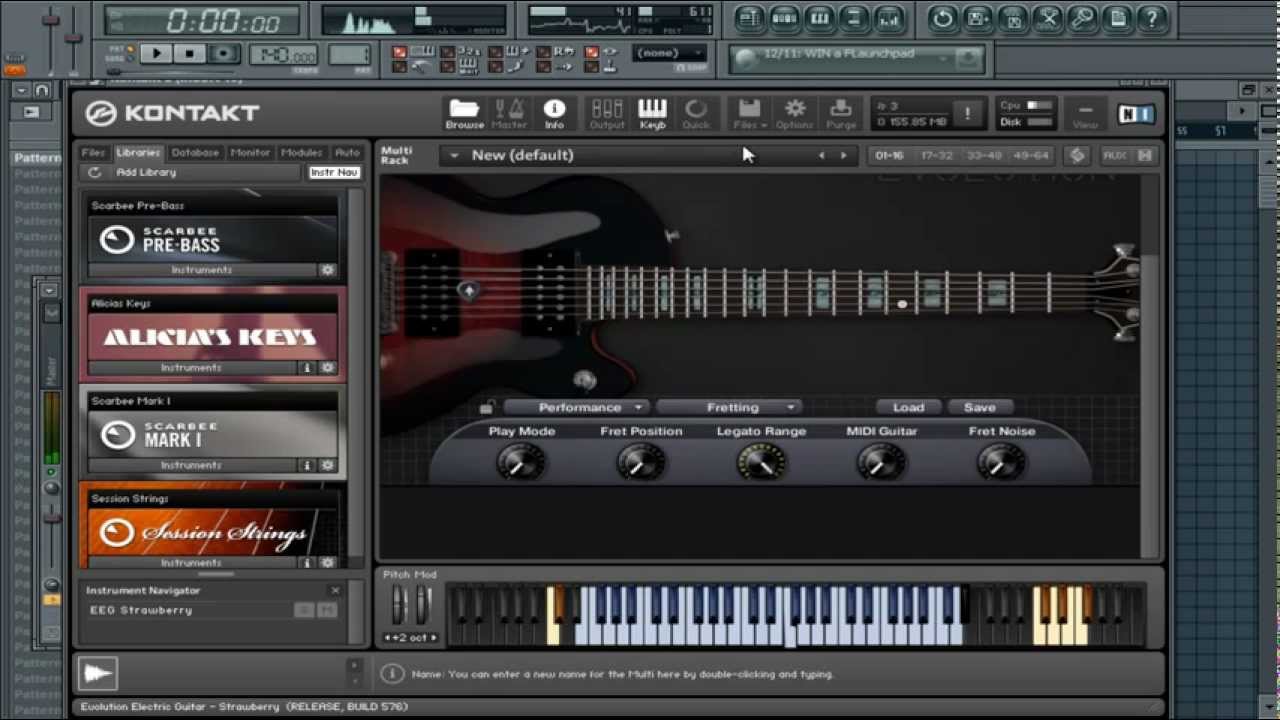The image size is (1280, 720).
Task: Toggle the KSP rack icon beside 49-64
Action: click(1077, 155)
